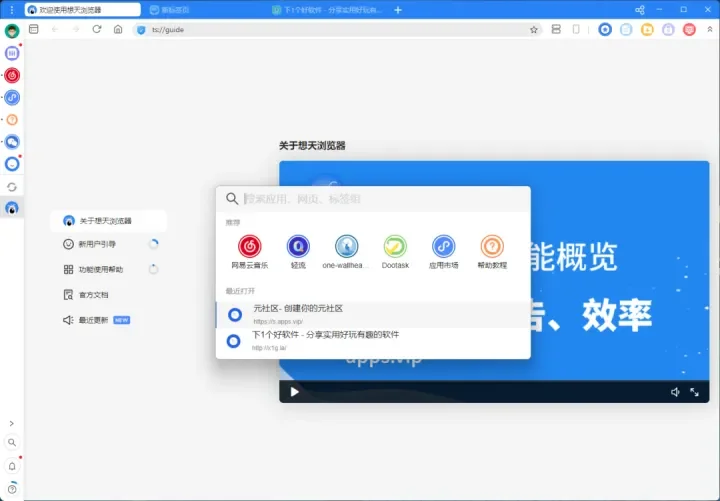Click the share nodes icon in title bar
The width and height of the screenshot is (720, 501).
(640, 10)
